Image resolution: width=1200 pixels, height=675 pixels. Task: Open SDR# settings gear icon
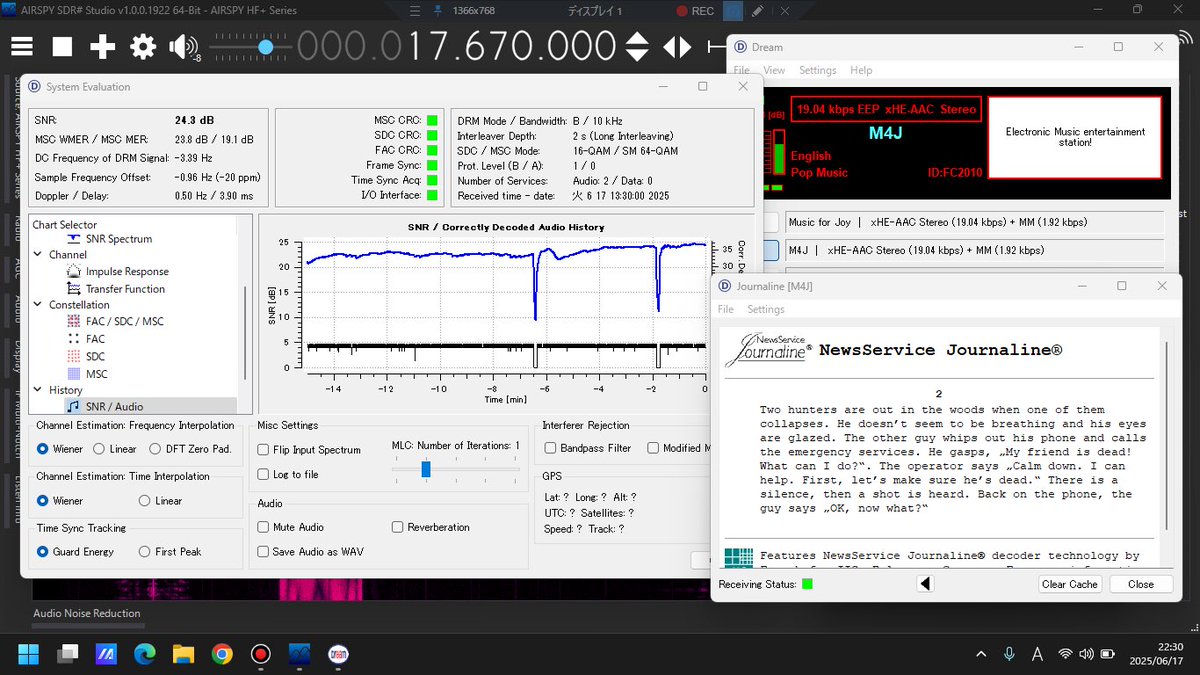143,46
